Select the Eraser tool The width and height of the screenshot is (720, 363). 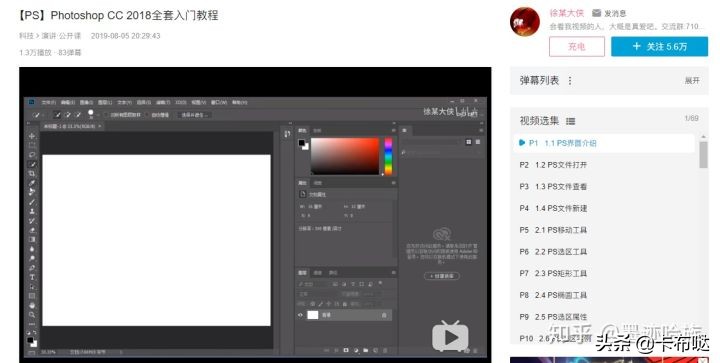[x=32, y=230]
